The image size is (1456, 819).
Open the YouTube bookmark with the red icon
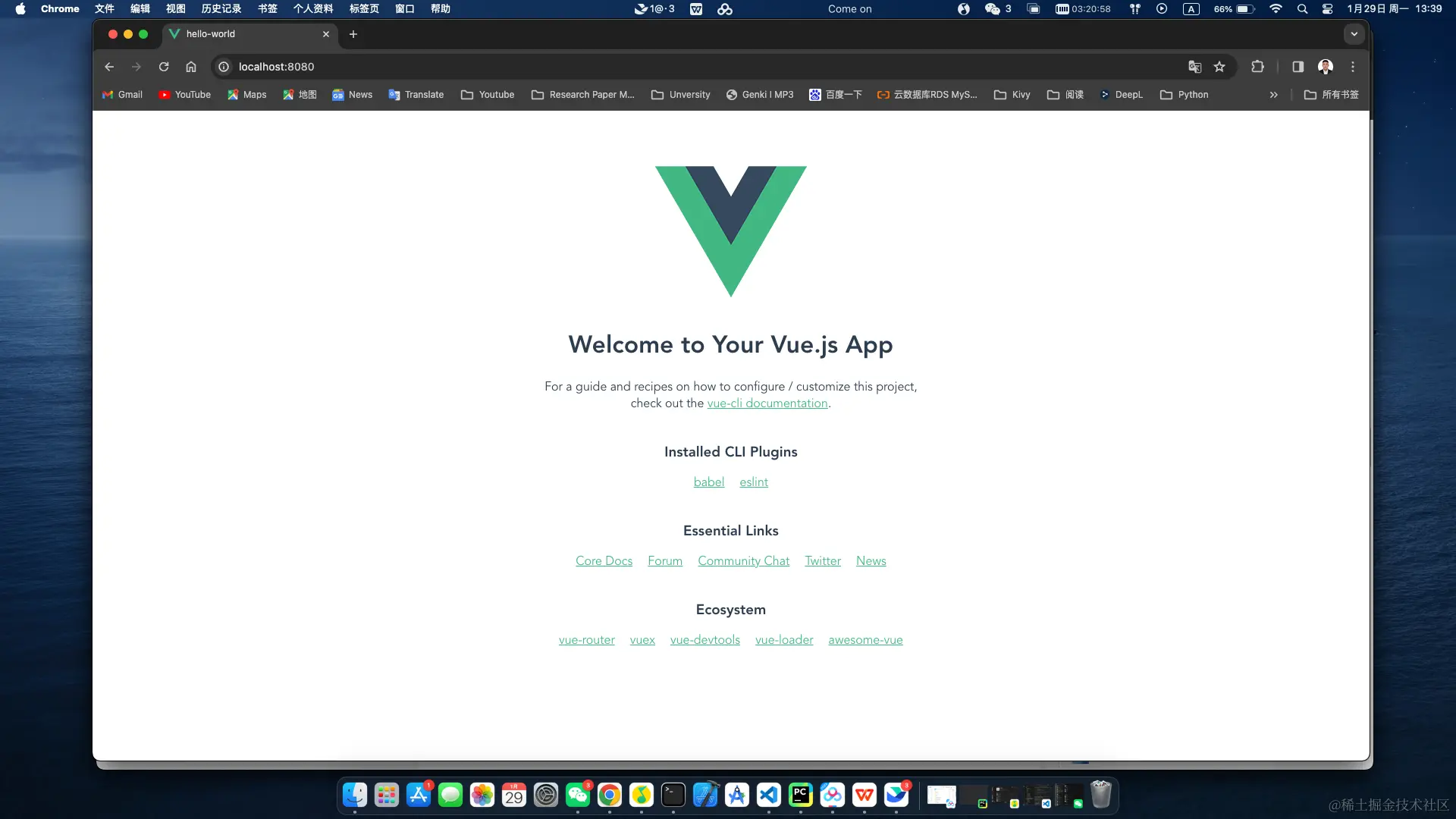[x=185, y=95]
